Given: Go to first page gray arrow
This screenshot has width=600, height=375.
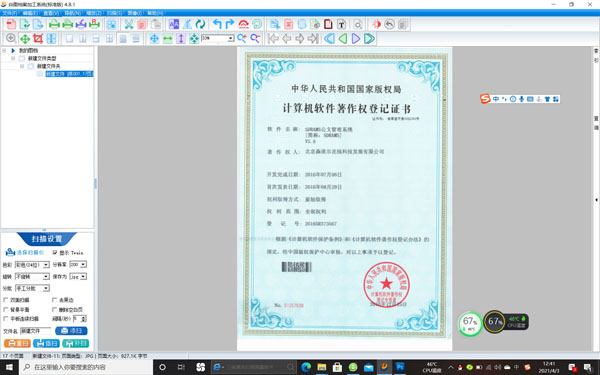Looking at the screenshot, I should [x=273, y=38].
